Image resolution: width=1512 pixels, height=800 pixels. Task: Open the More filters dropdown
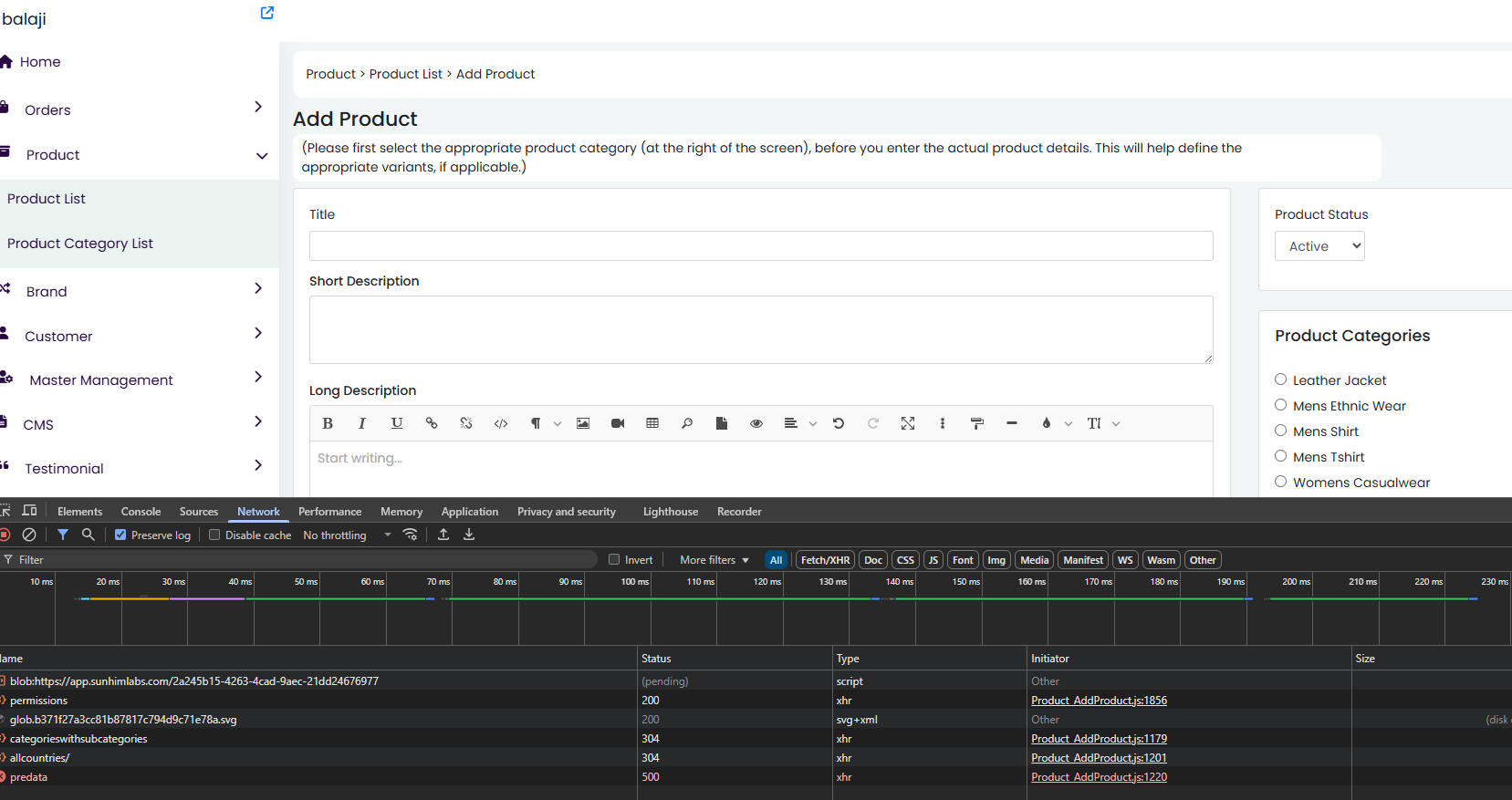(x=714, y=560)
